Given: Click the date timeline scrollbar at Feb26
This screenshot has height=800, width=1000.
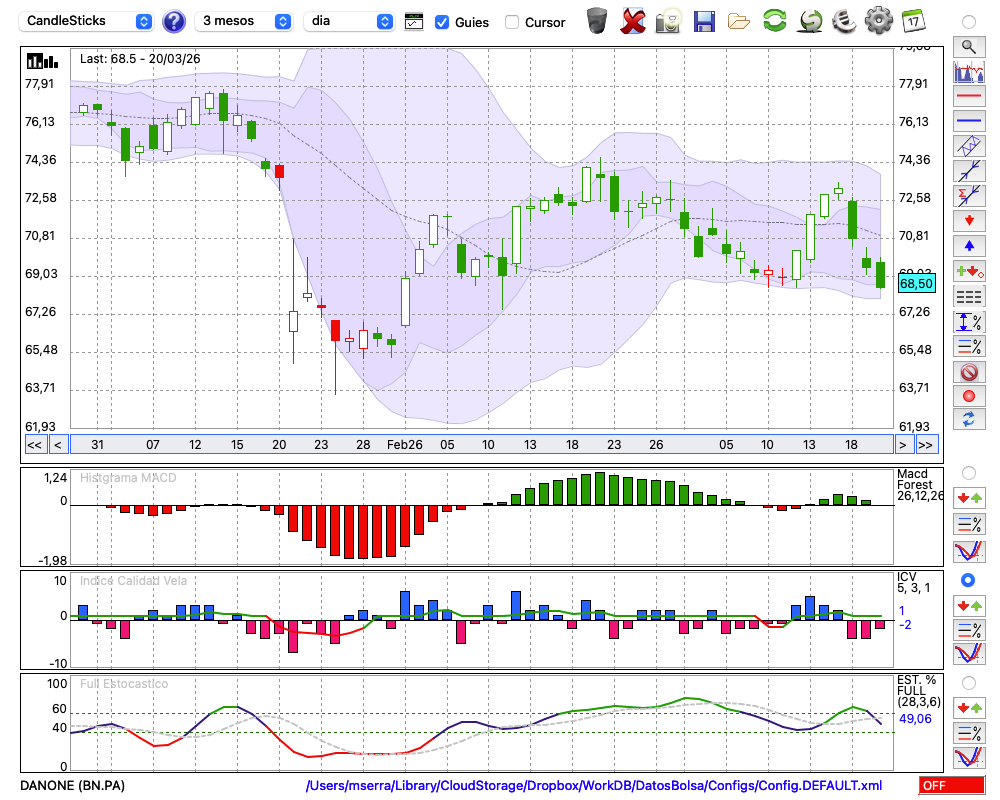Looking at the screenshot, I should point(405,445).
